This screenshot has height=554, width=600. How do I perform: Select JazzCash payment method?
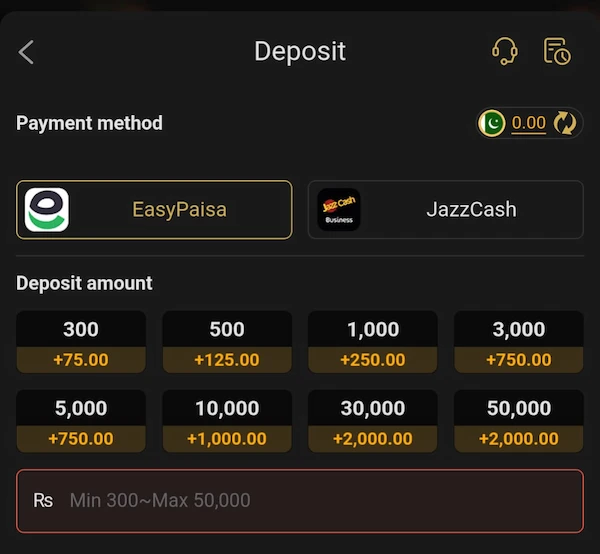pos(446,210)
